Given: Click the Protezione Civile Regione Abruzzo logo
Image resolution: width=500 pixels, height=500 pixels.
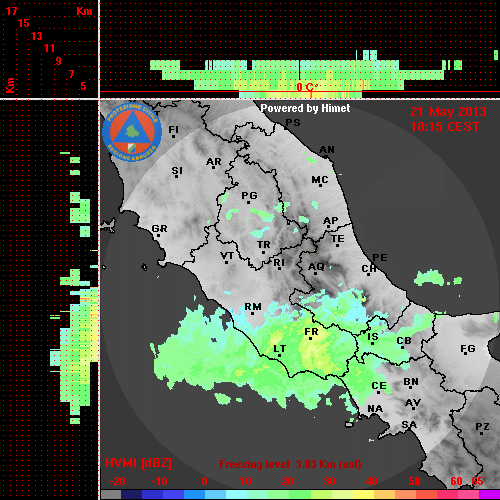Looking at the screenshot, I should point(132,132).
